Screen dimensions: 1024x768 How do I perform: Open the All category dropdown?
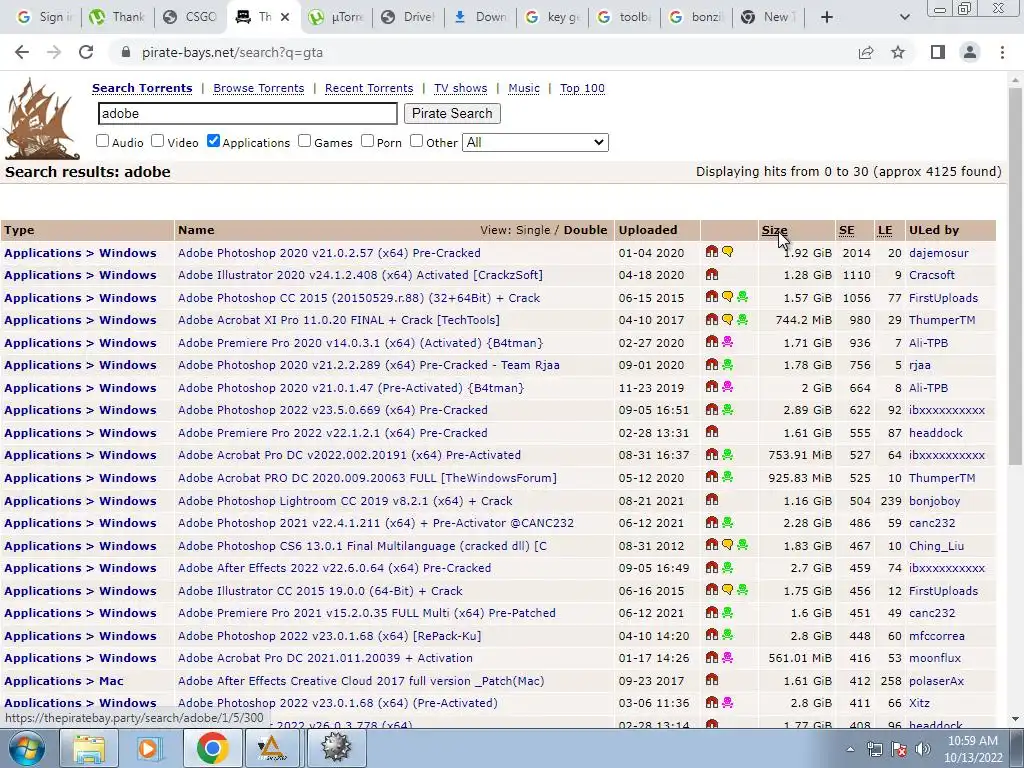[535, 142]
